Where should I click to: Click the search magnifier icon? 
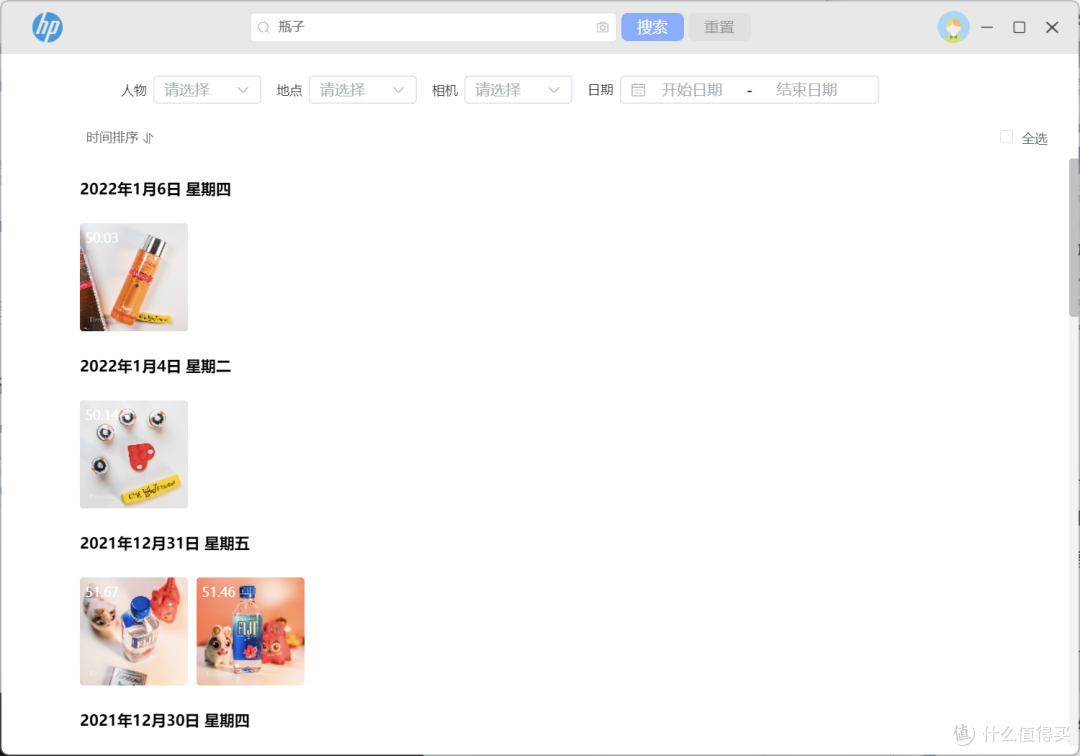point(263,28)
